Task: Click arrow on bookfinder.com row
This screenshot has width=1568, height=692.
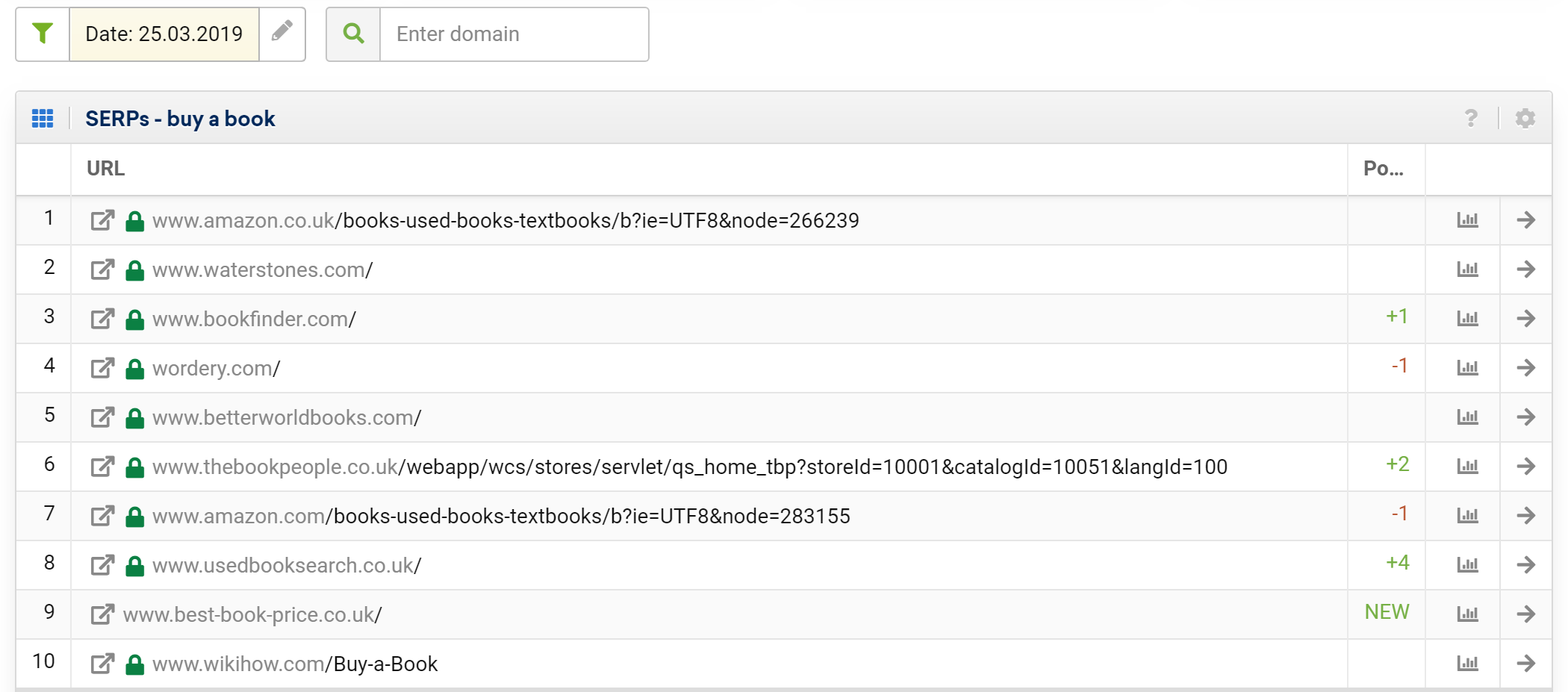Action: point(1525,319)
